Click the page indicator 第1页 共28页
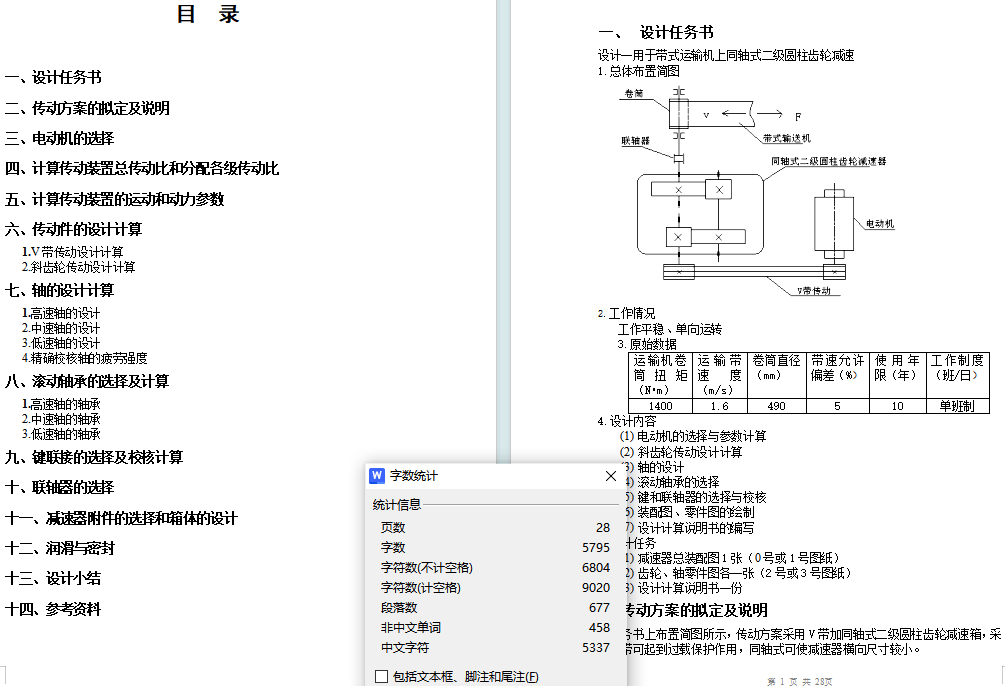This screenshot has width=1005, height=686. coord(799,680)
